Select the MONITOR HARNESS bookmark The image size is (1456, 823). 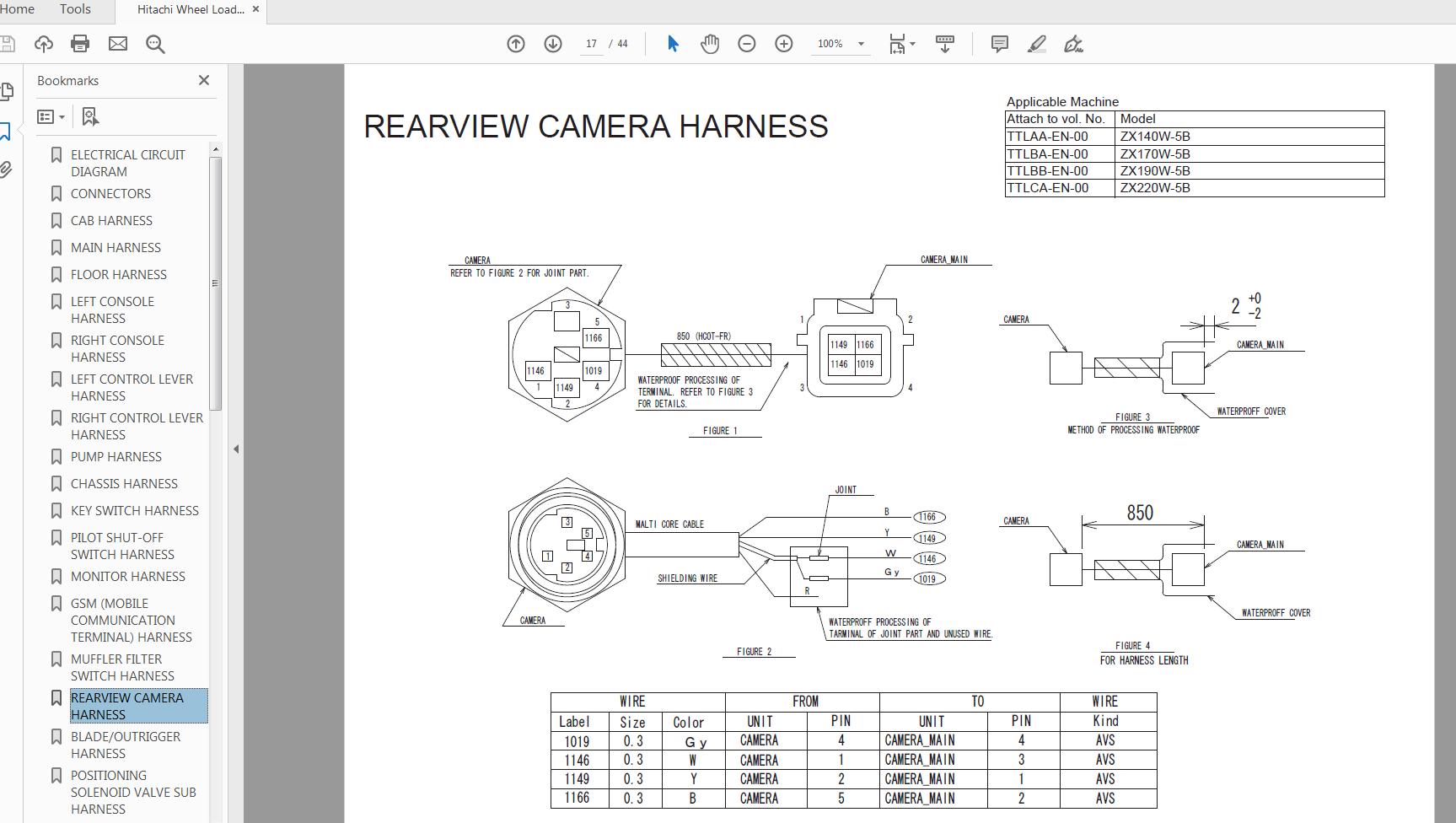[128, 576]
